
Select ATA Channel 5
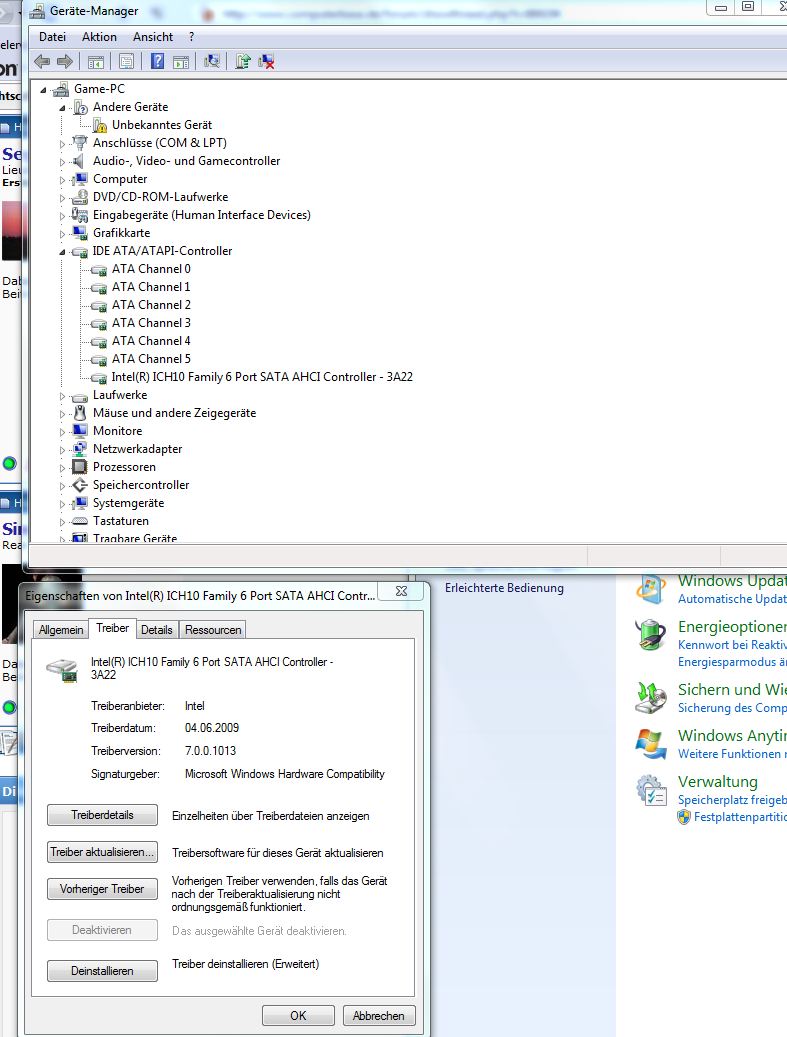[151, 358]
